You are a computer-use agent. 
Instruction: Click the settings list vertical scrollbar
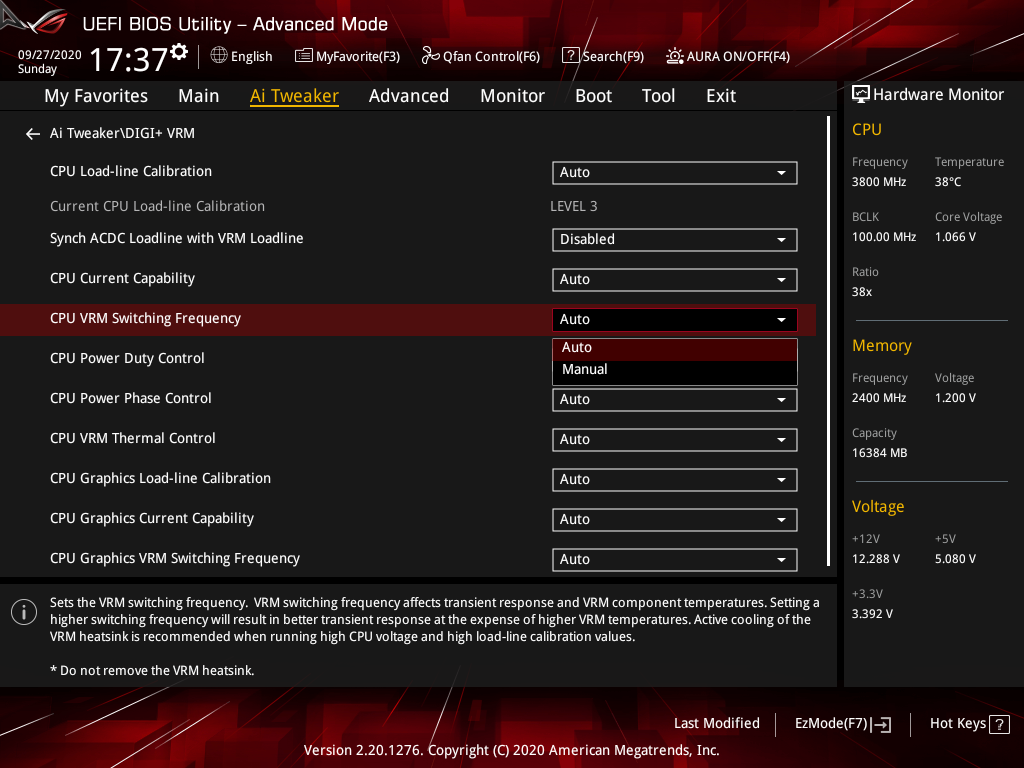[828, 341]
